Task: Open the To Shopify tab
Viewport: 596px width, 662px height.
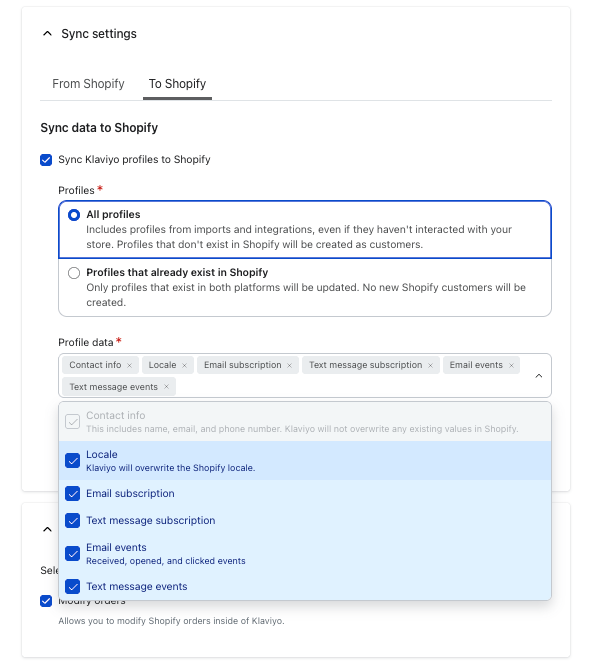Action: click(177, 84)
